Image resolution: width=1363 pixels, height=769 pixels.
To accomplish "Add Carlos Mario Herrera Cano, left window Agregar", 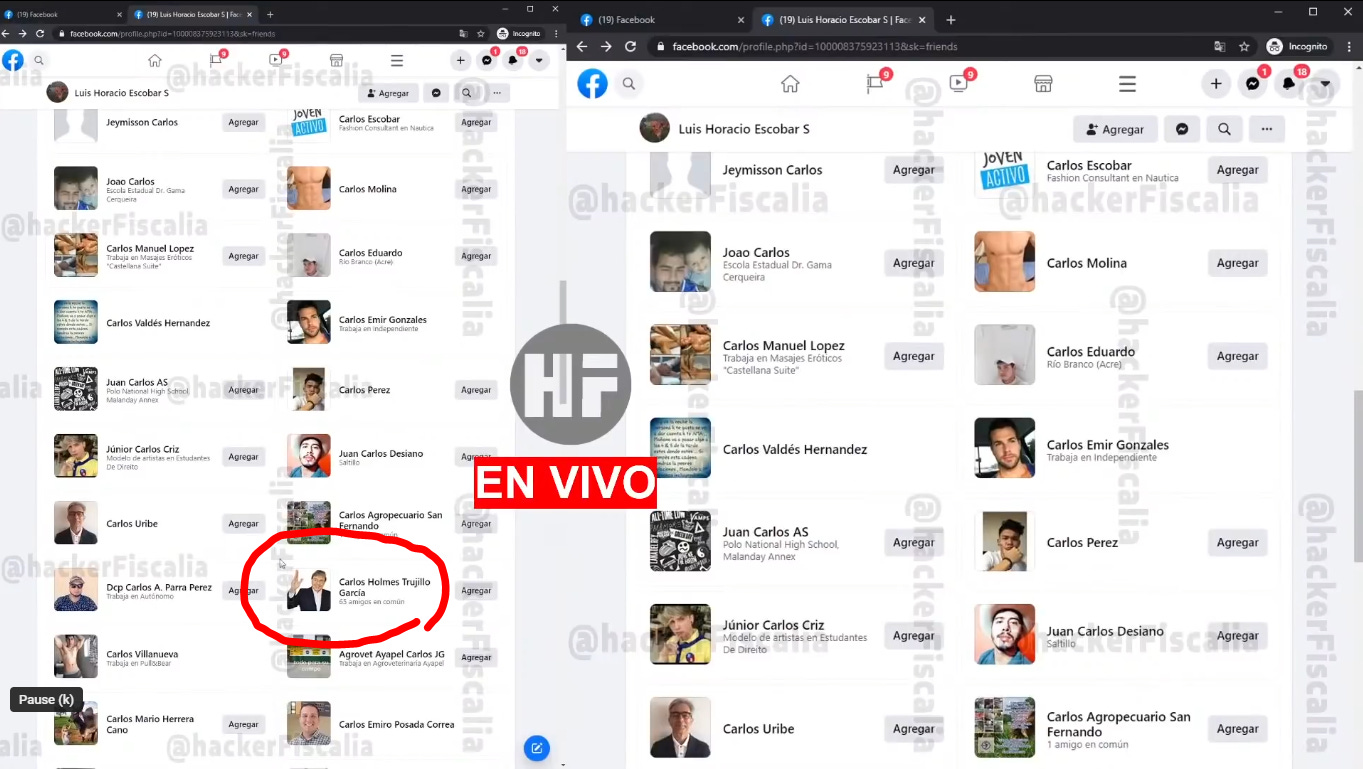I will tap(243, 724).
